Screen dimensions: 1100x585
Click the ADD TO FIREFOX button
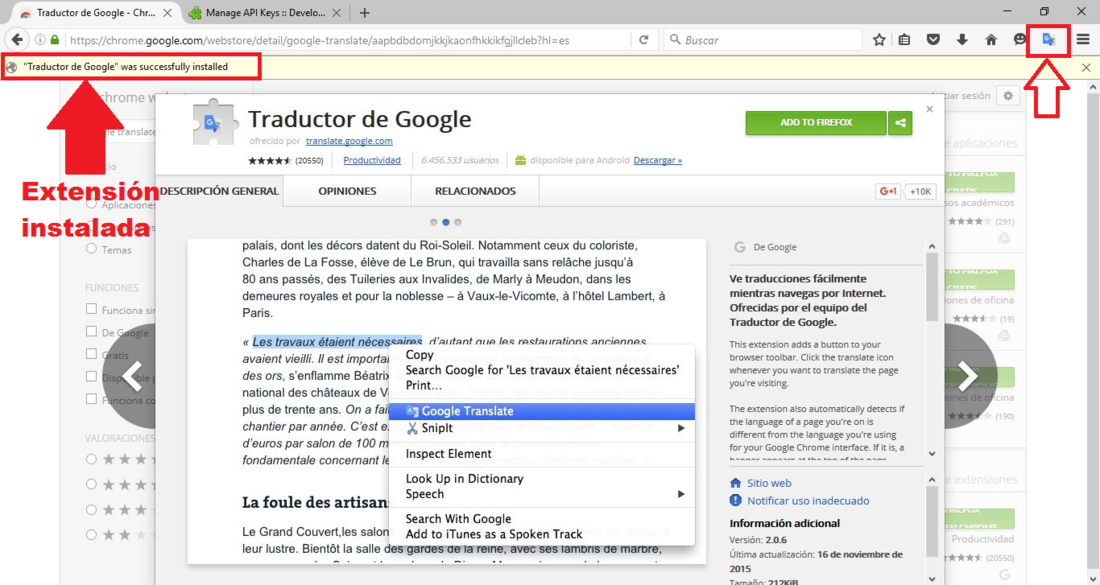click(816, 123)
